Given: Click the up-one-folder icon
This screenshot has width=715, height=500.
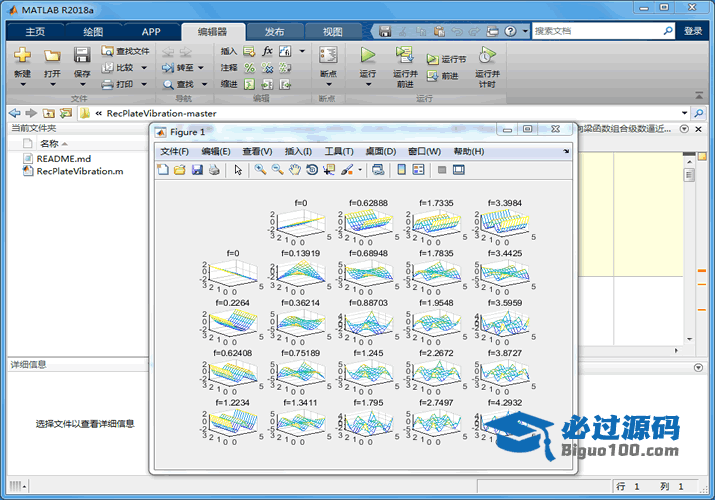Looking at the screenshot, I should click(48, 113).
